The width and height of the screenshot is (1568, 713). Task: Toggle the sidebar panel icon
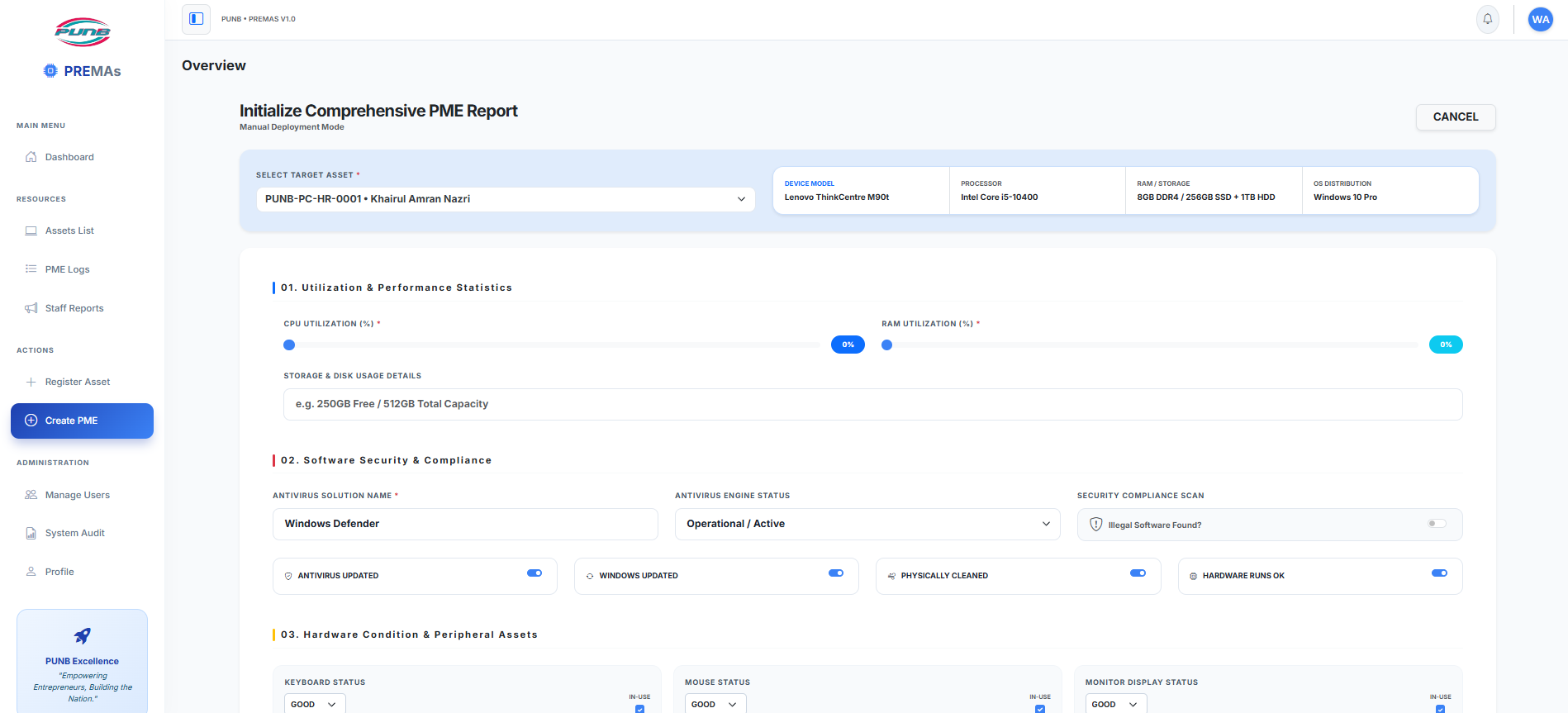pyautogui.click(x=196, y=19)
